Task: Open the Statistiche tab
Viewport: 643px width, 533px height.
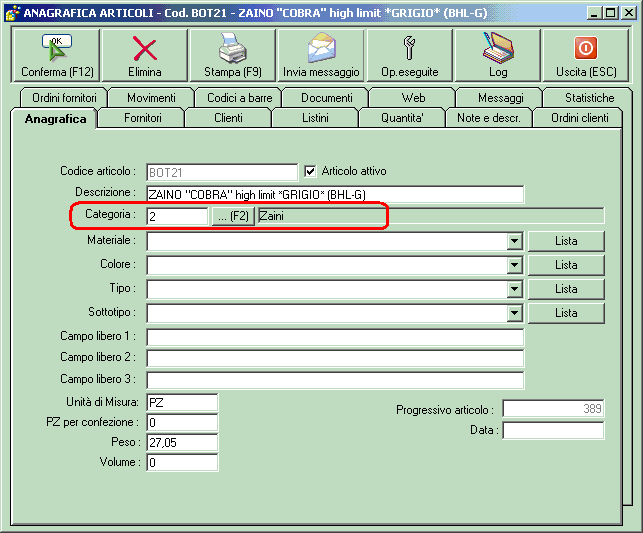Action: coord(589,98)
